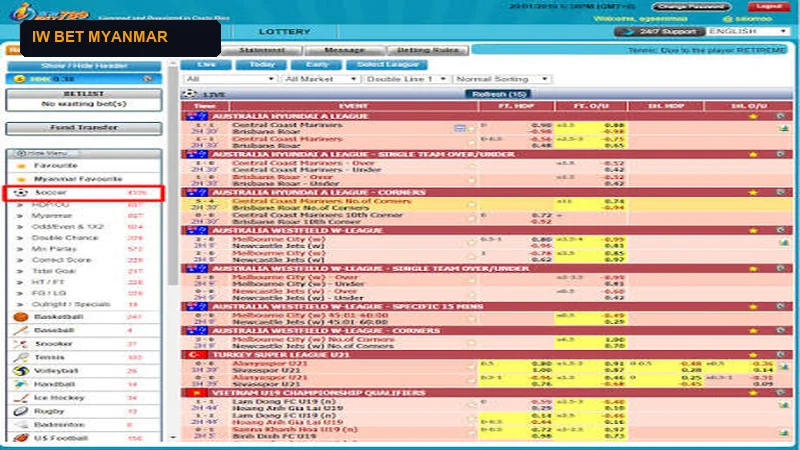This screenshot has height=450, width=800.
Task: Select the Live matches tab
Action: [x=206, y=65]
